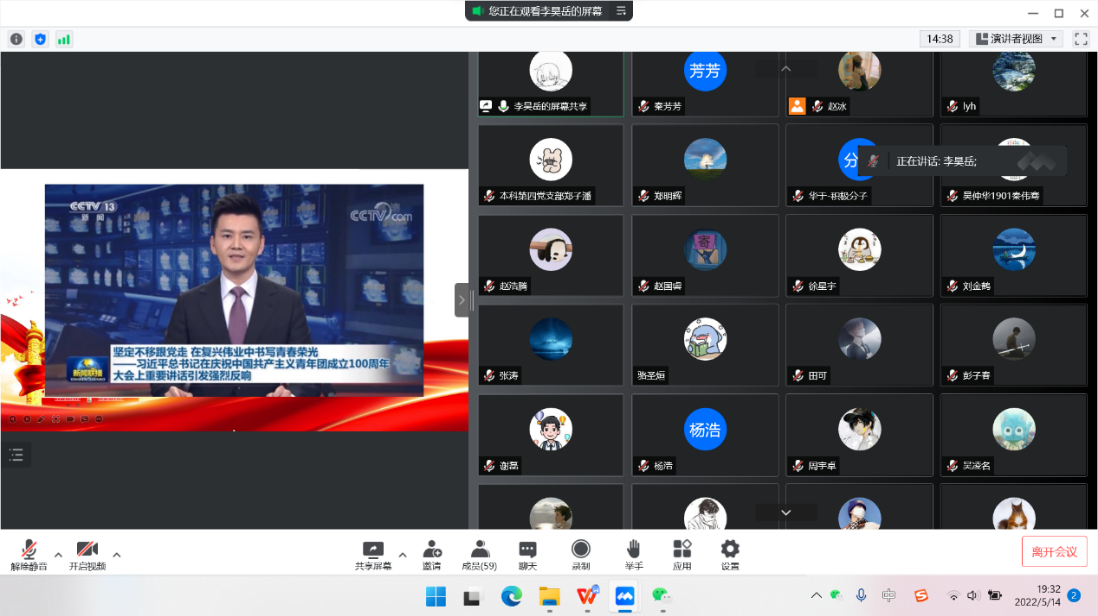This screenshot has height=616, width=1098.
Task: Start recording with 录制
Action: point(581,555)
